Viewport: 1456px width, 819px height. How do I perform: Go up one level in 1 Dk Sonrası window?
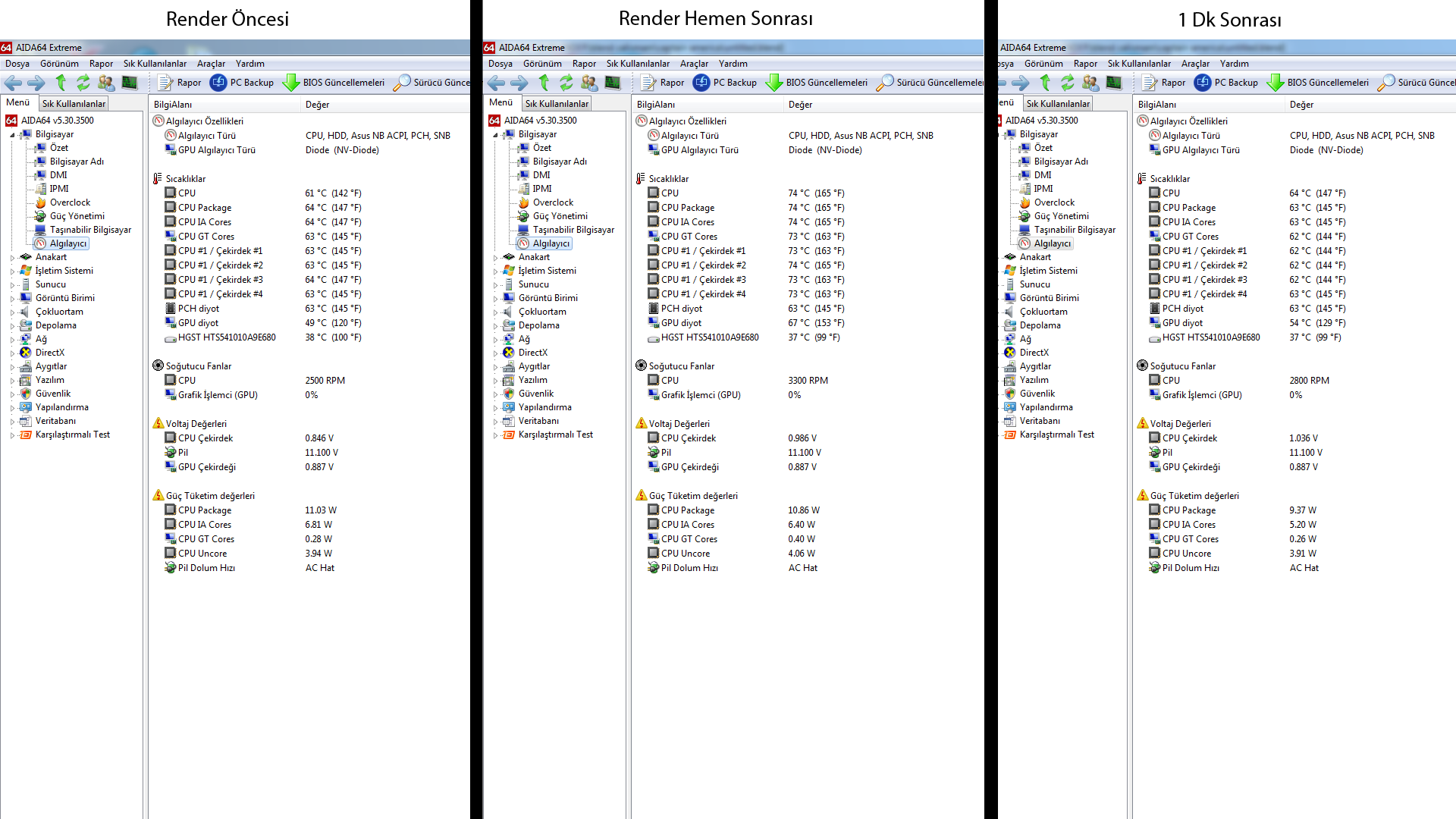1045,83
